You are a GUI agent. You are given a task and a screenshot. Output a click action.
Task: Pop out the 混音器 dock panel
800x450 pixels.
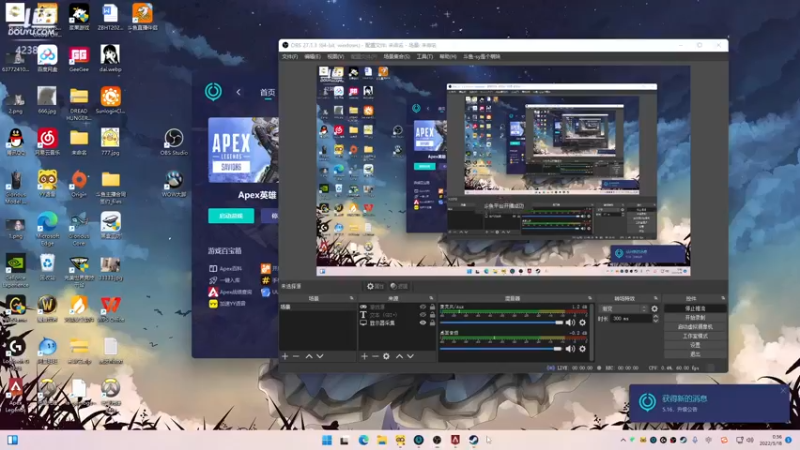click(x=590, y=298)
